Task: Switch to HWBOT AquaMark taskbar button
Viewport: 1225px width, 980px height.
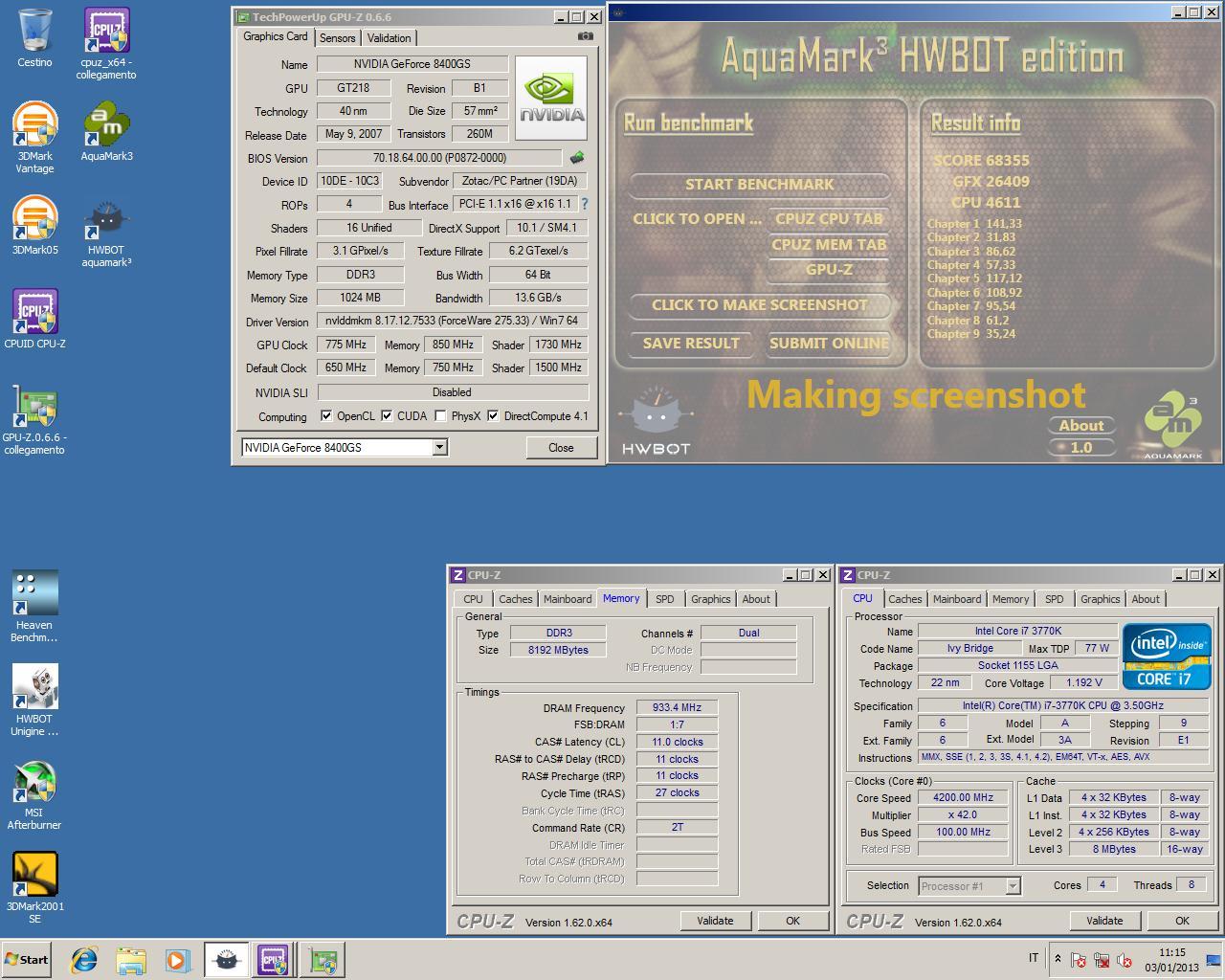Action: point(226,960)
